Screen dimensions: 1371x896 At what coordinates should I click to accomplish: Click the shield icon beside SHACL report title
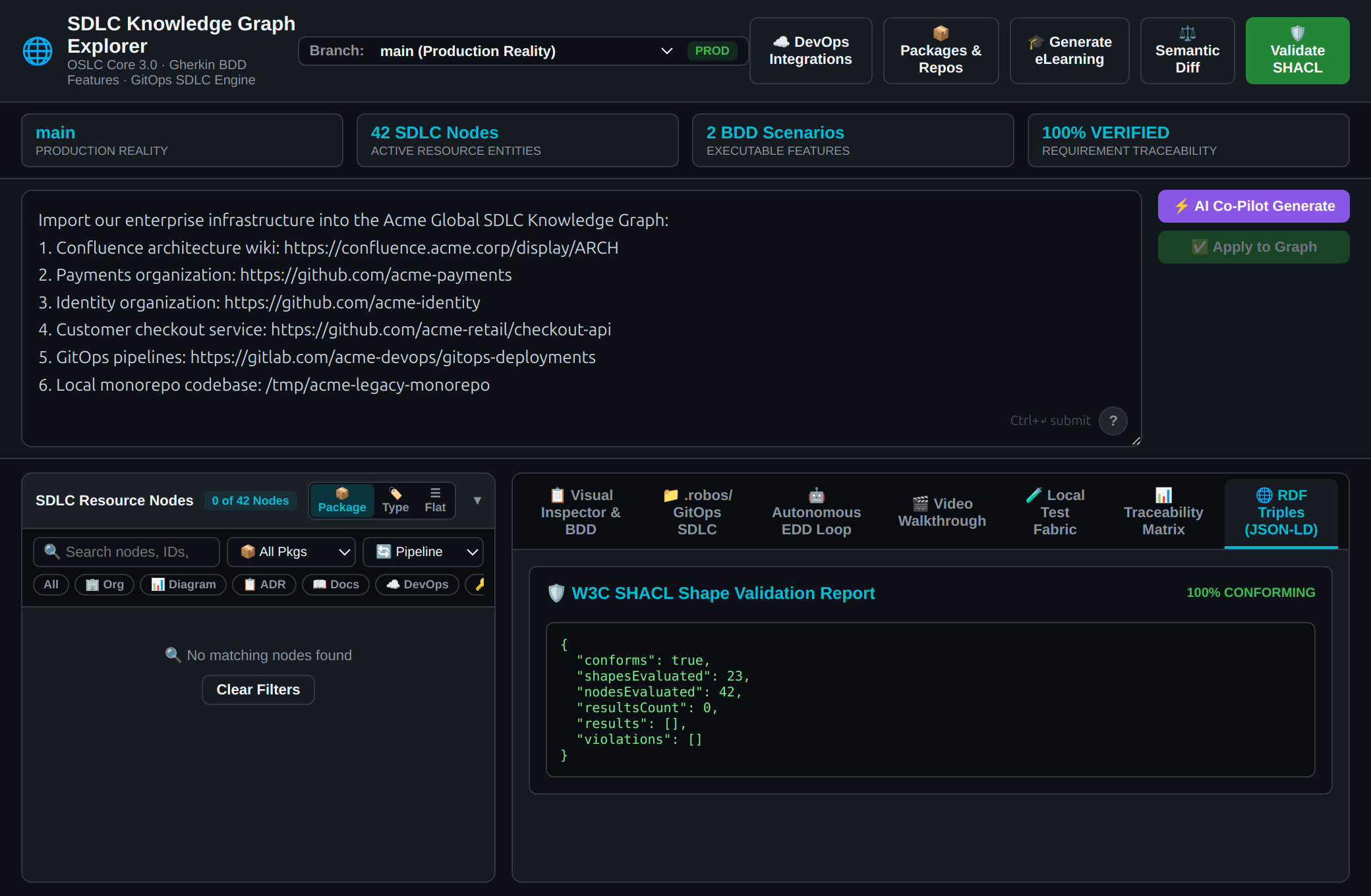click(556, 593)
